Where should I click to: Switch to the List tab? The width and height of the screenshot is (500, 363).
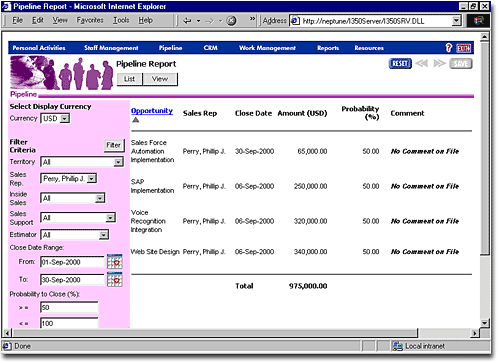coord(130,79)
